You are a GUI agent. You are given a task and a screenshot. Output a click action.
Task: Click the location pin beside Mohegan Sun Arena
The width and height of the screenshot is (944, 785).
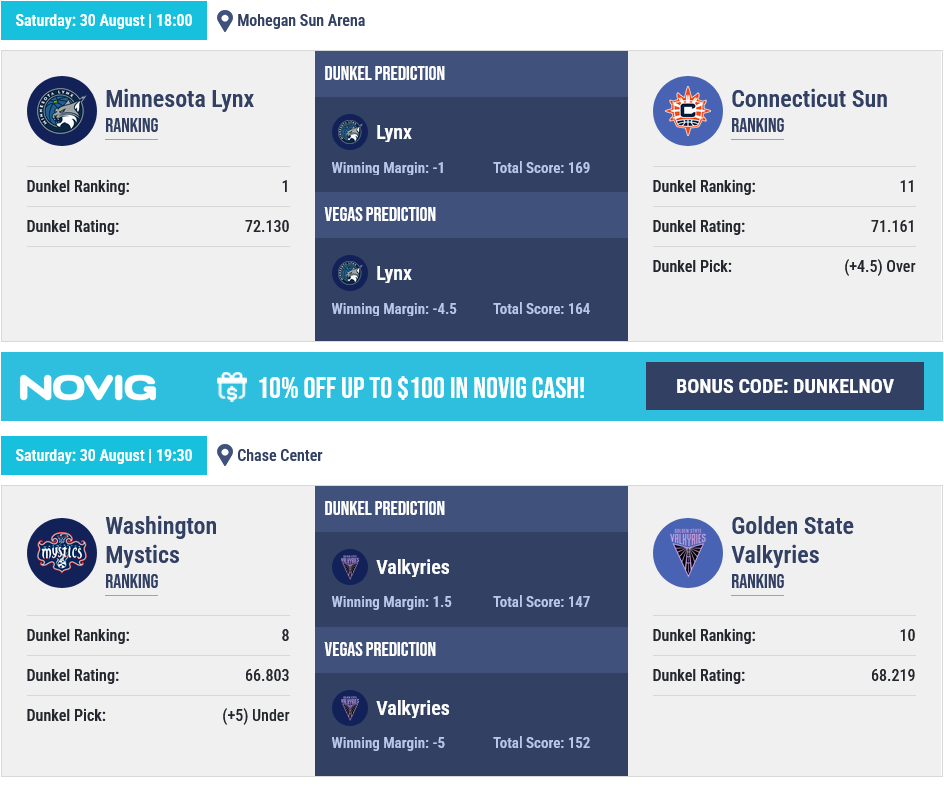pyautogui.click(x=225, y=21)
